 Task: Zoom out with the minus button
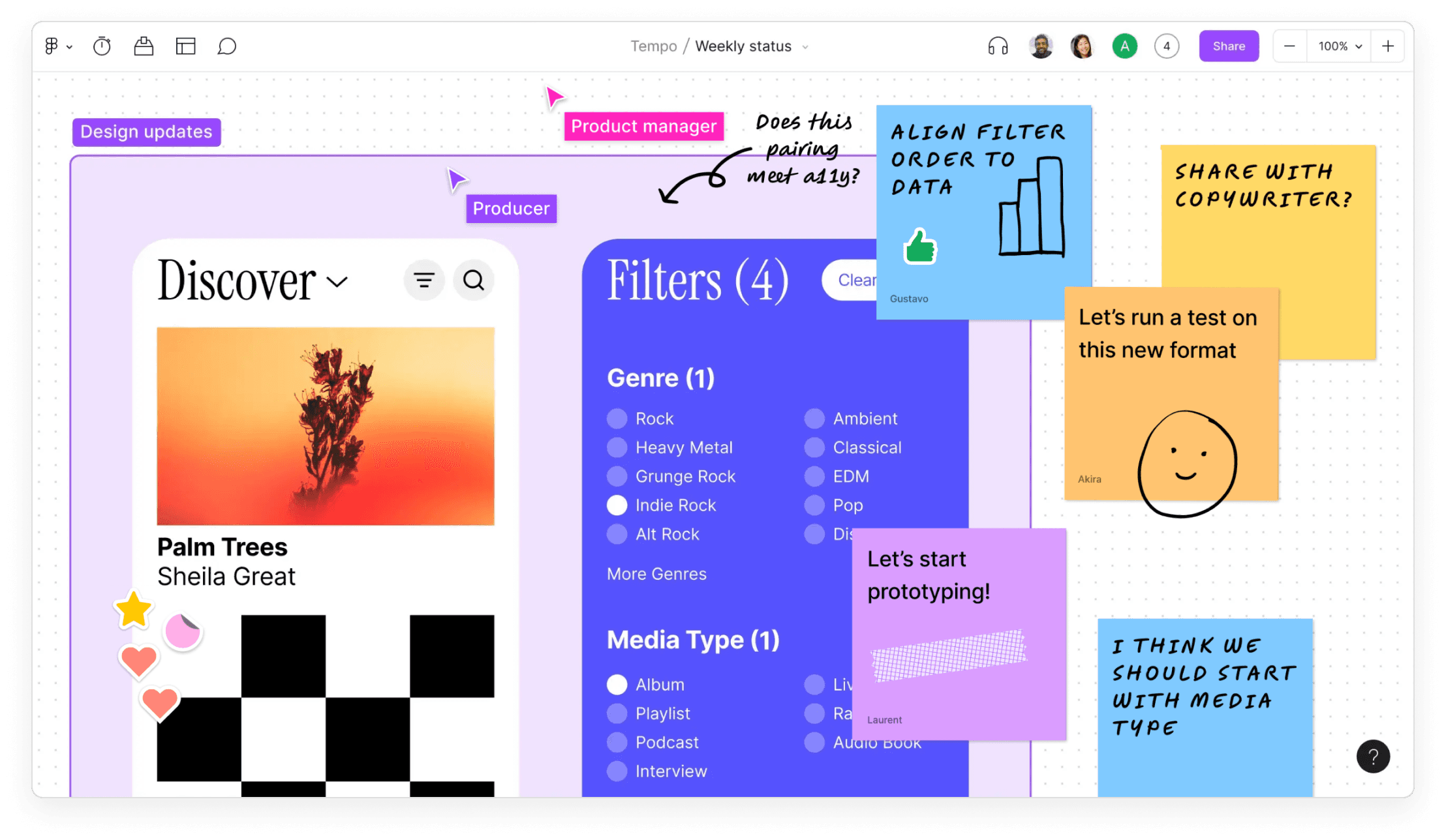(x=1289, y=46)
